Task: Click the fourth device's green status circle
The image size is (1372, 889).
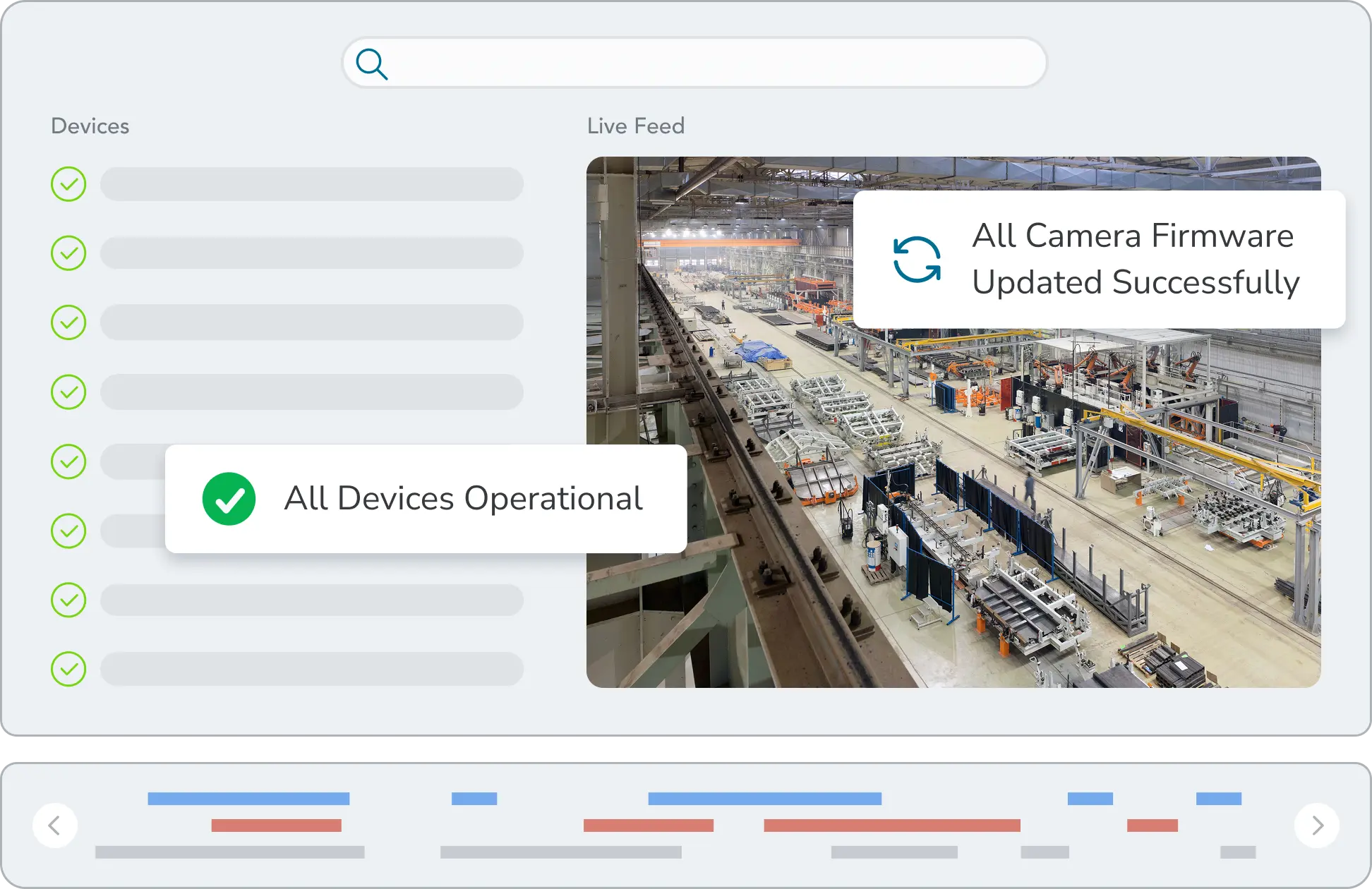Action: (68, 392)
